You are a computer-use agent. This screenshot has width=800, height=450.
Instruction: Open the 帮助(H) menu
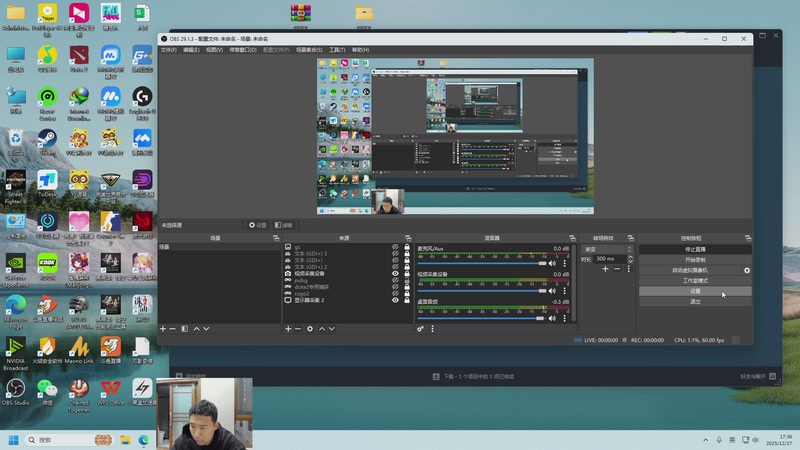click(360, 50)
